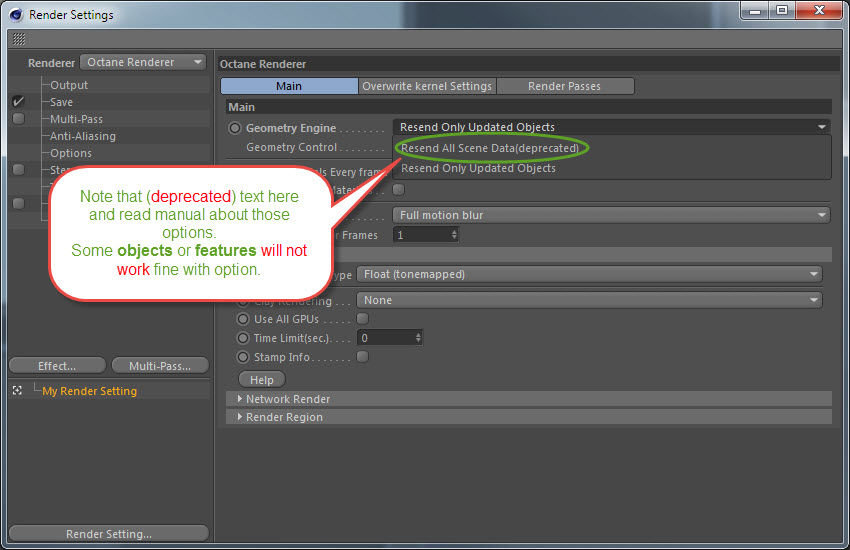The width and height of the screenshot is (850, 550).
Task: Minimize the Render Settings window
Action: click(755, 10)
